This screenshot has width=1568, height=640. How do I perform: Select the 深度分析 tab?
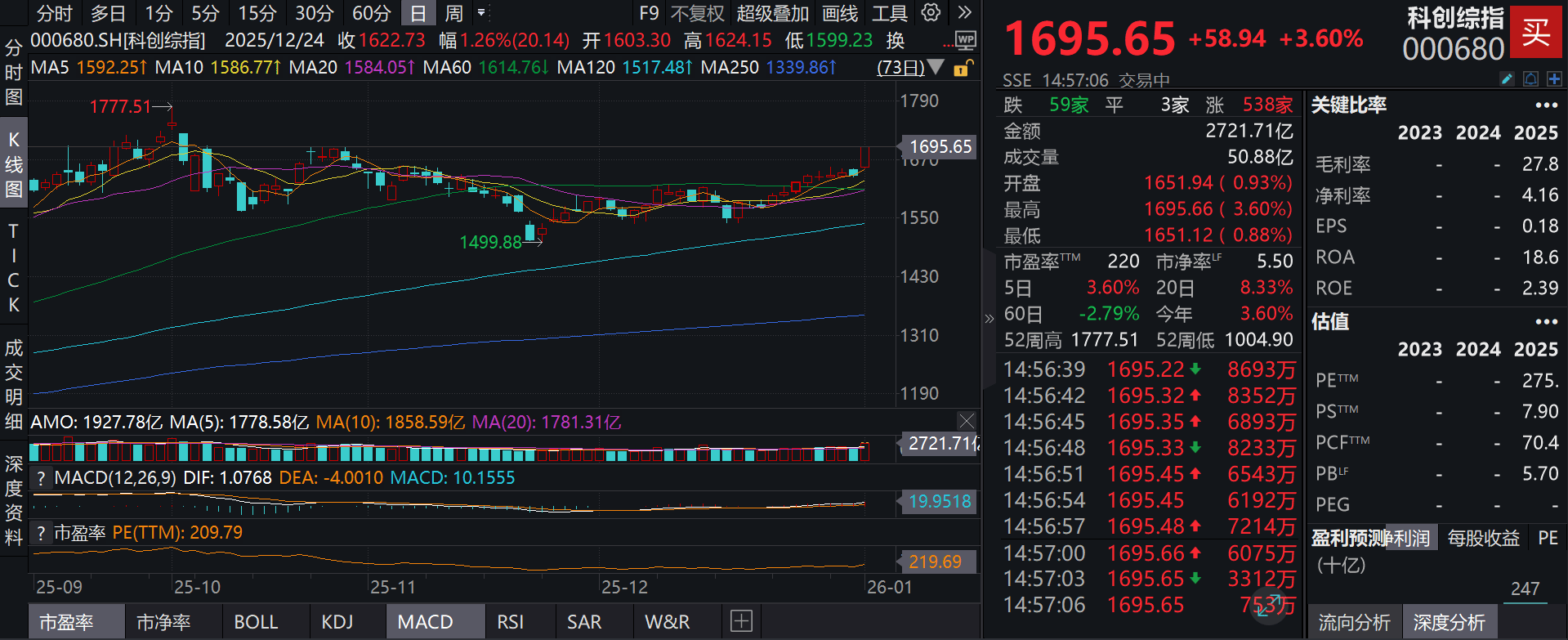[1449, 622]
